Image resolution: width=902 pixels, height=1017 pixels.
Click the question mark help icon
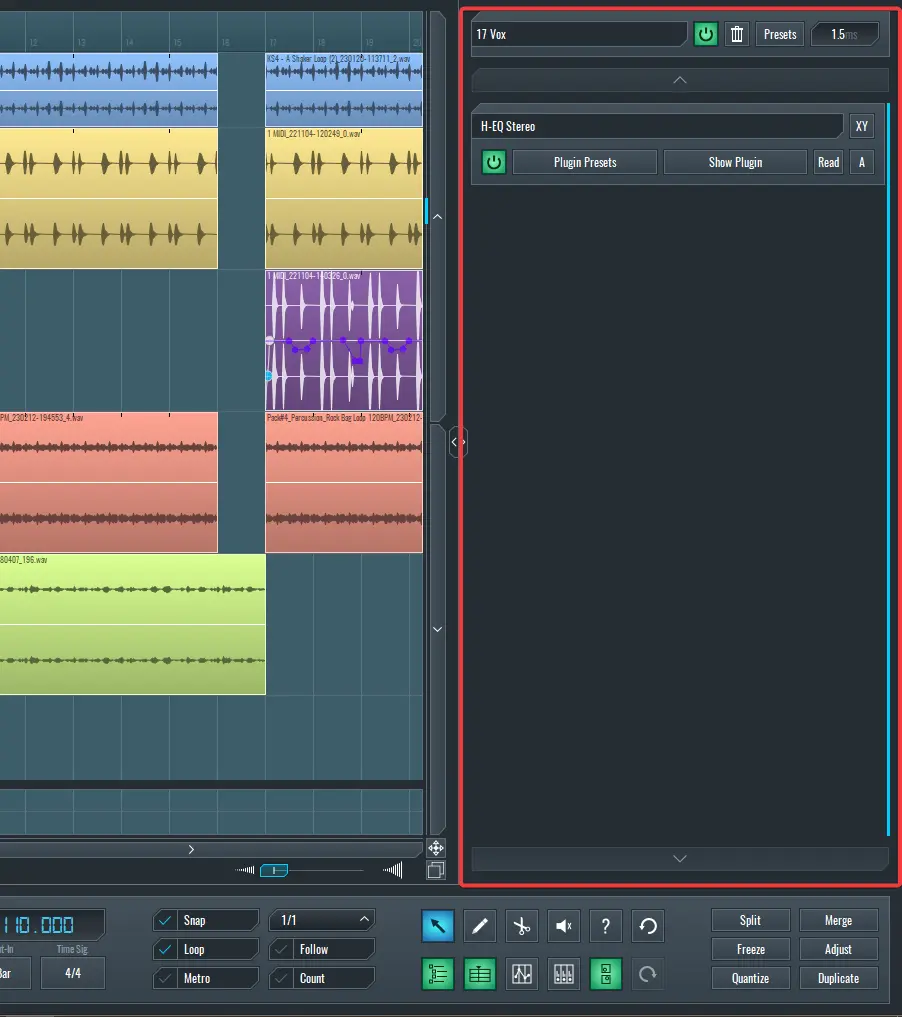tap(606, 926)
